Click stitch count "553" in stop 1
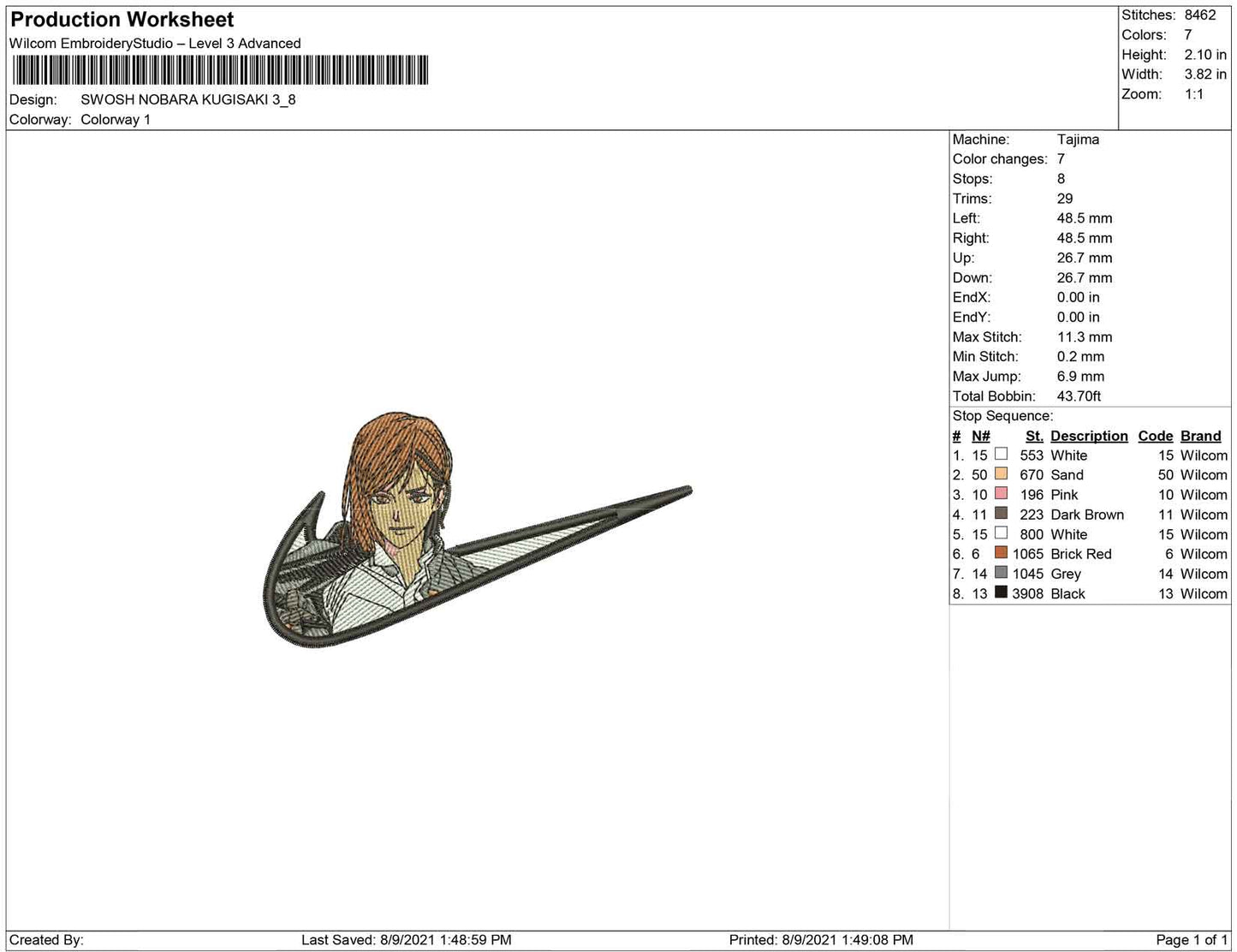This screenshot has width=1237, height=952. click(1032, 455)
